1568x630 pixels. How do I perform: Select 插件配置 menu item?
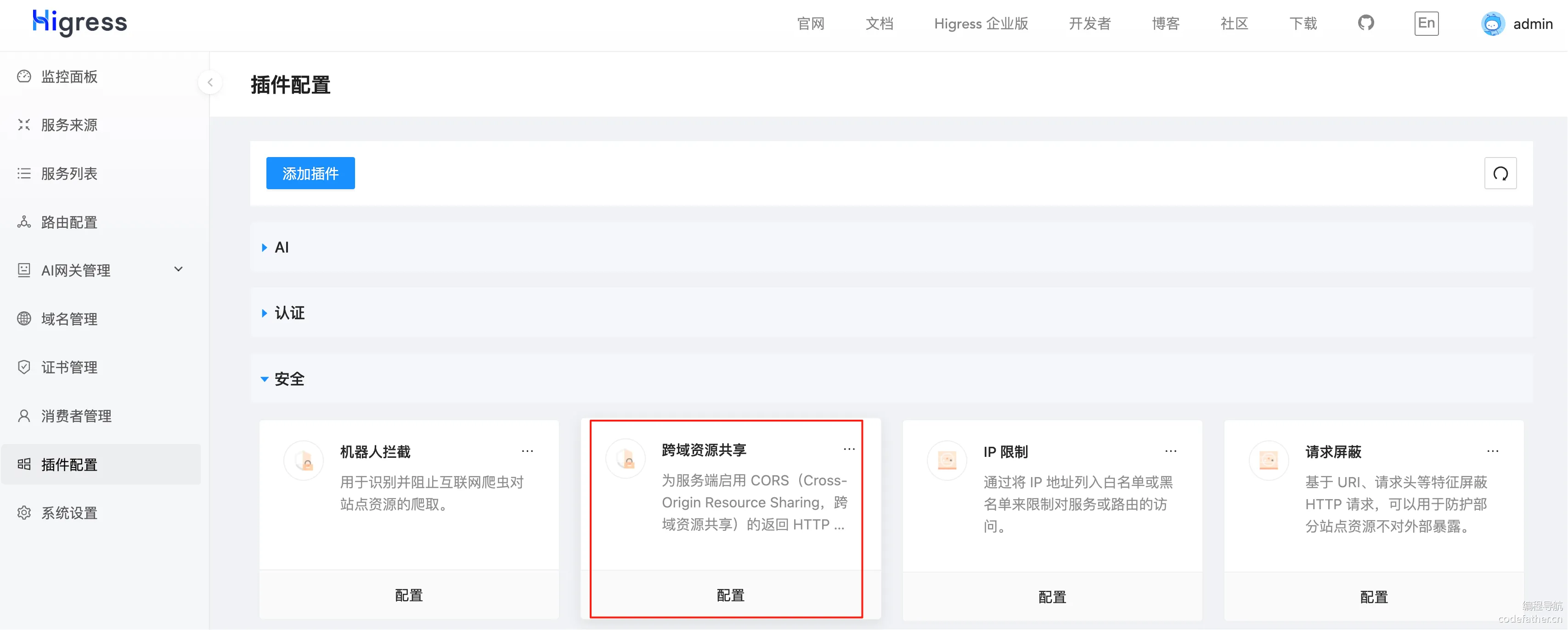(x=101, y=464)
